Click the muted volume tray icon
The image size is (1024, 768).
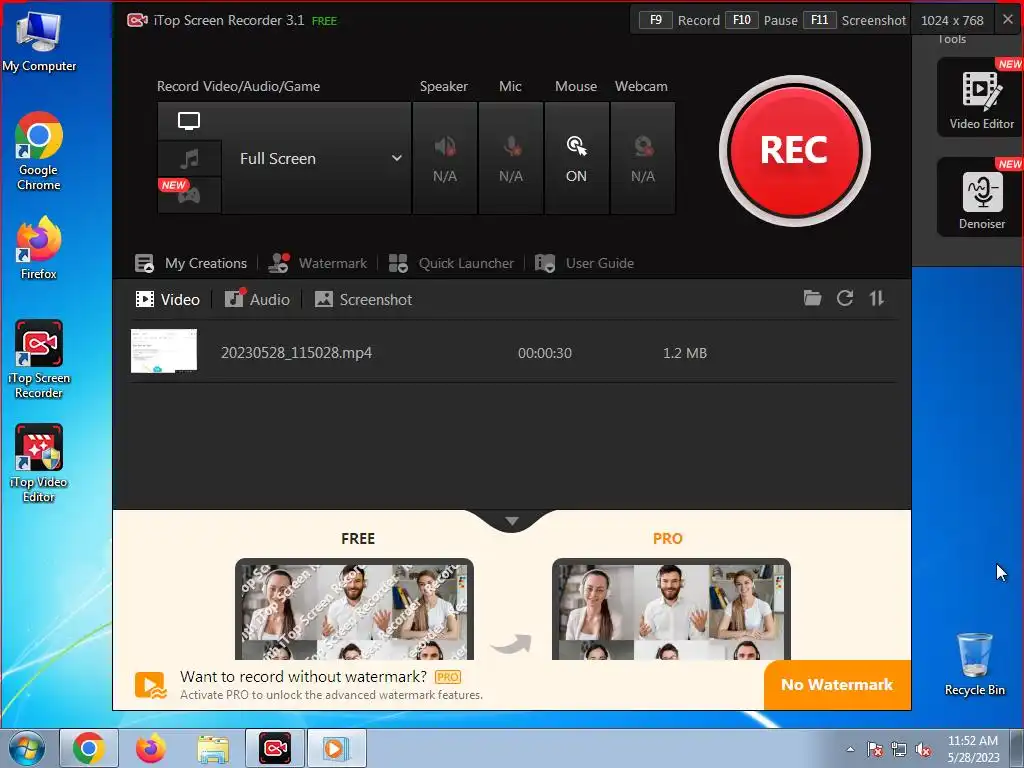[923, 750]
